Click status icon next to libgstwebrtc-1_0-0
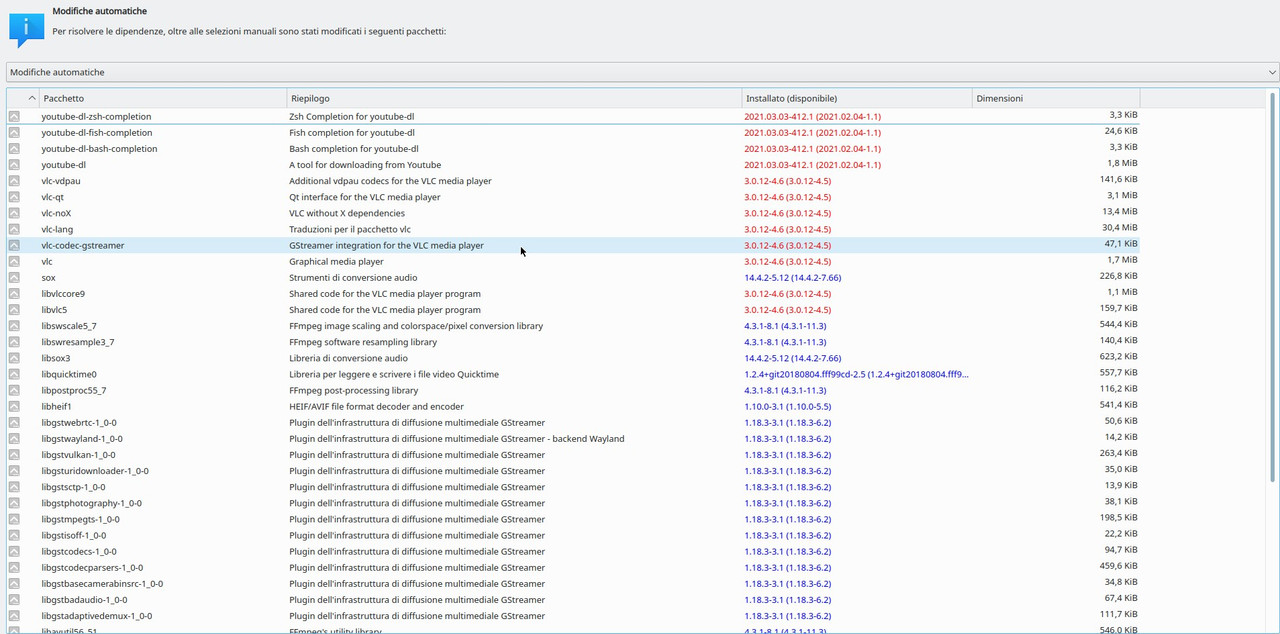Screen dimensions: 1280x634 [14, 423]
